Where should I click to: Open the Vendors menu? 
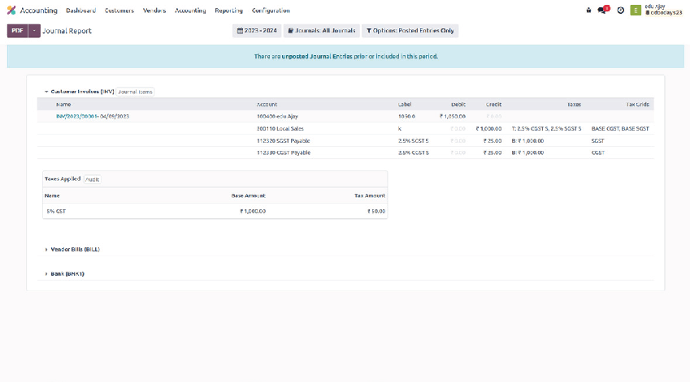(x=154, y=11)
